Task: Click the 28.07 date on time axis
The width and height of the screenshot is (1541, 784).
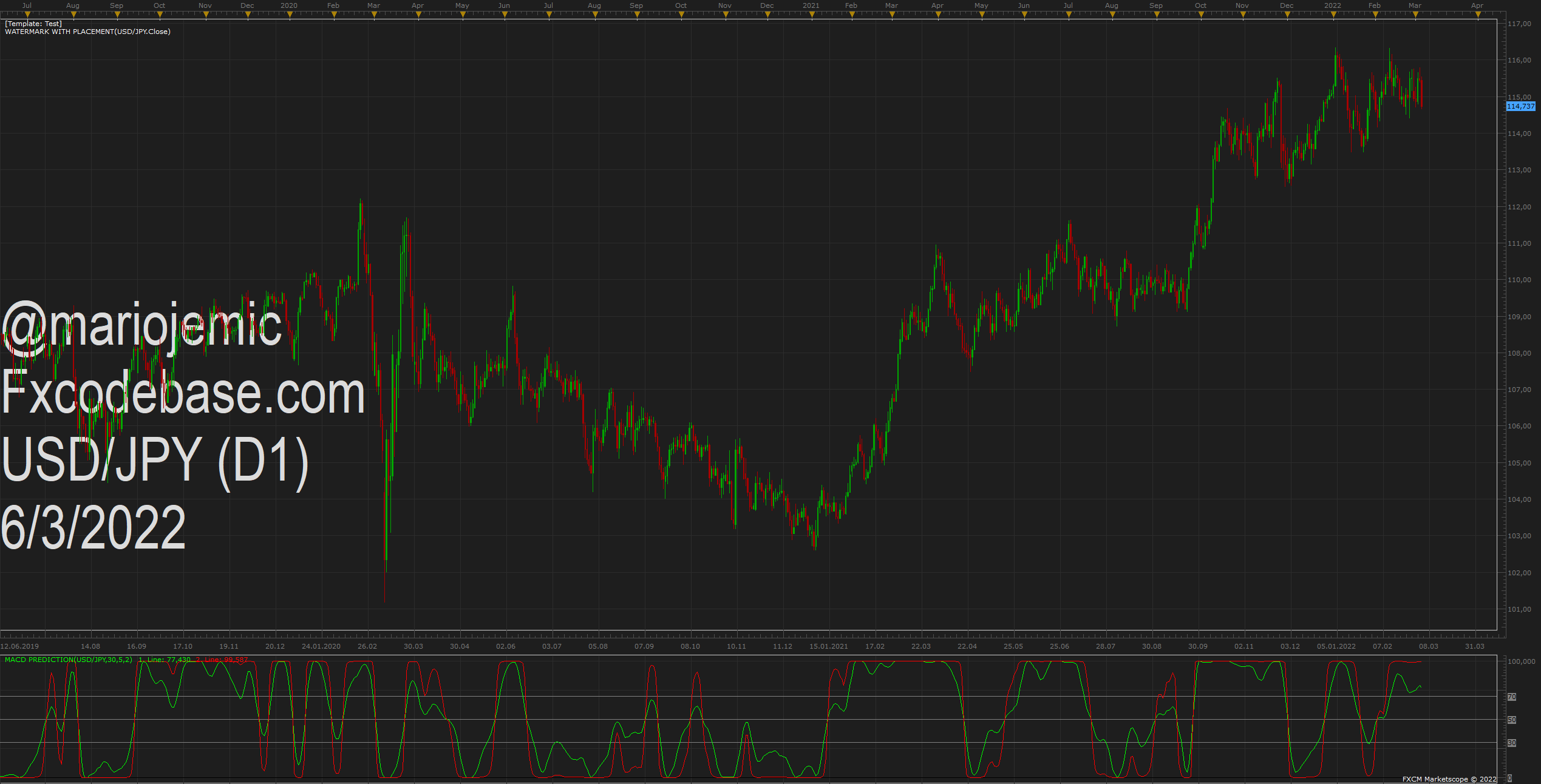Action: click(1106, 646)
